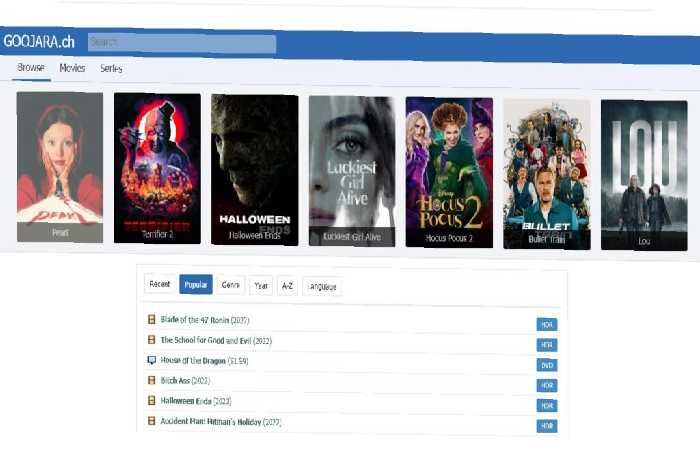
Task: Select the Popular filter button
Action: 196,284
